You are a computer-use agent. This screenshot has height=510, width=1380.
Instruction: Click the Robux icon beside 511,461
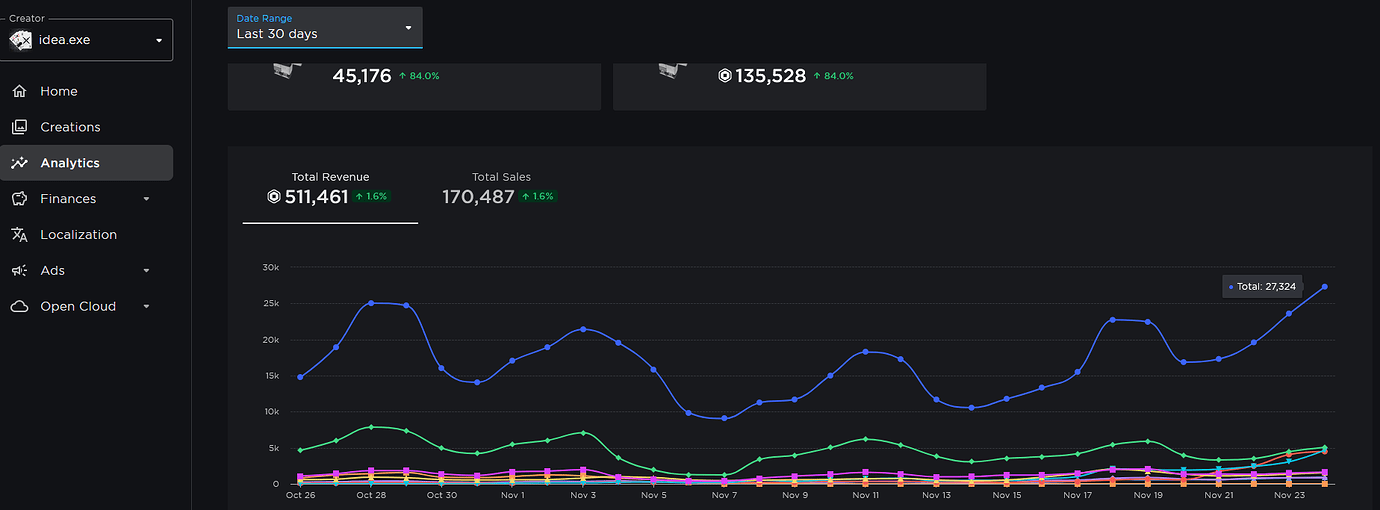coord(274,197)
